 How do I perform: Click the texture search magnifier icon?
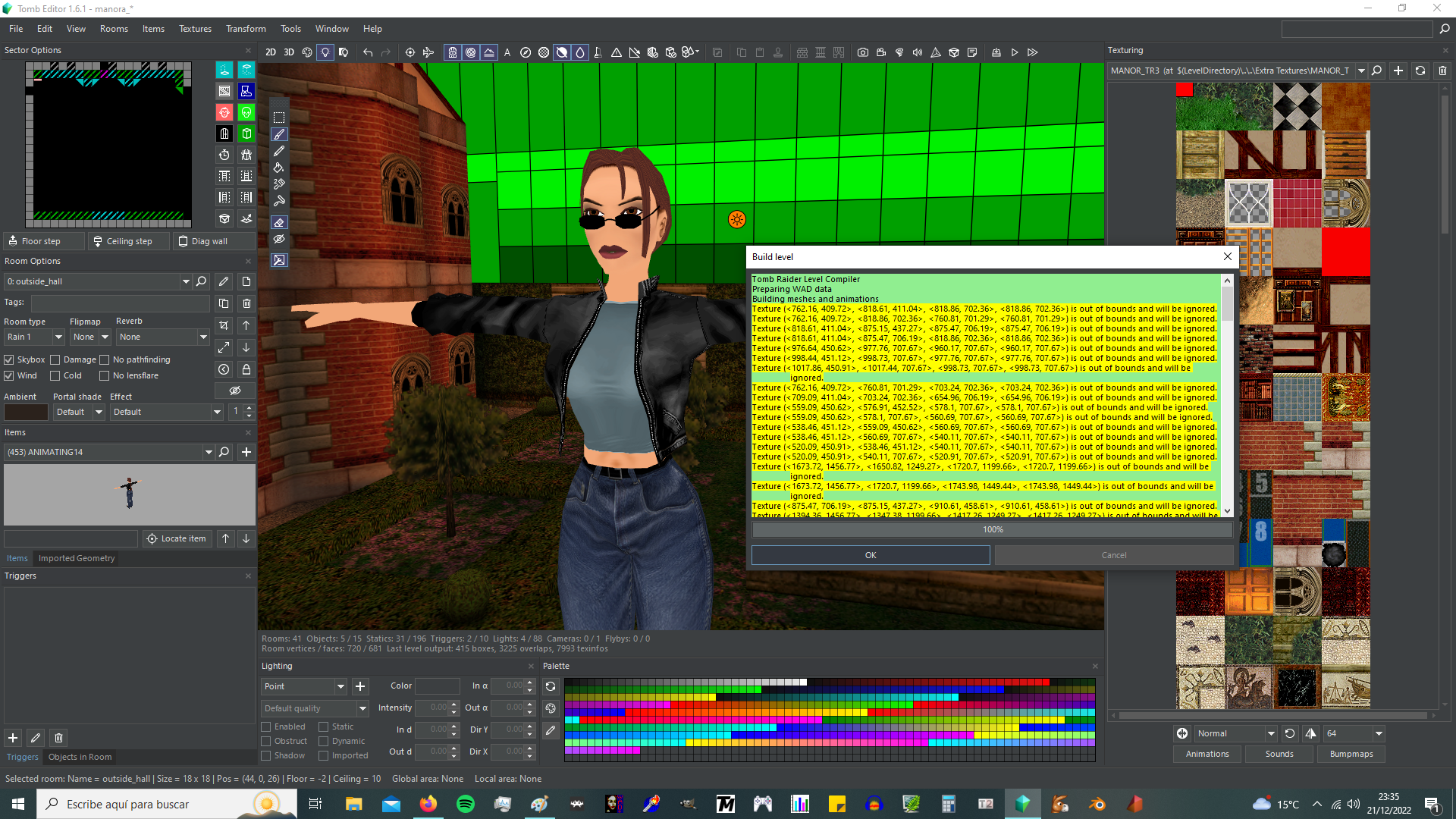coord(1377,71)
